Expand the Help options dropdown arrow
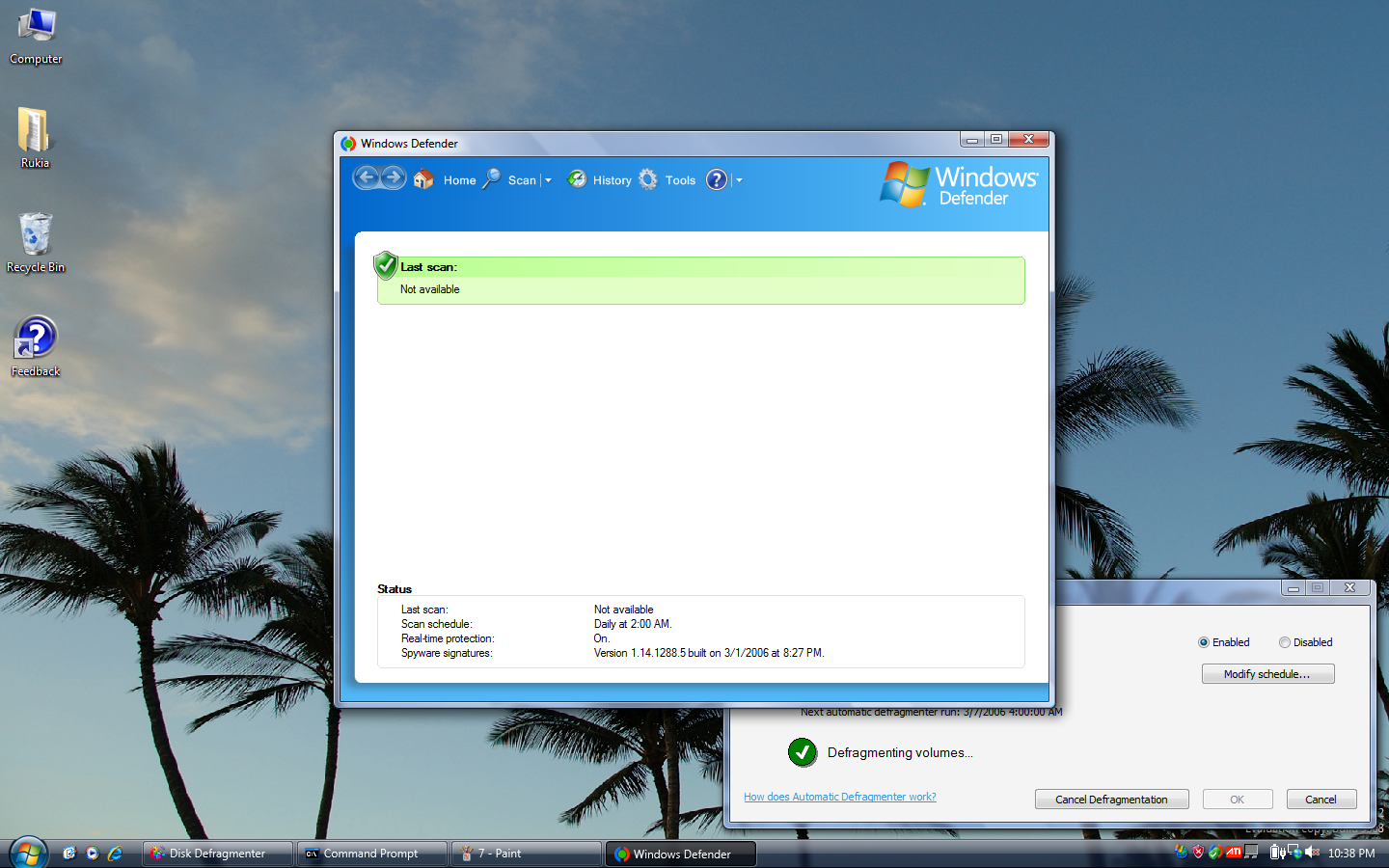1389x868 pixels. pos(739,180)
